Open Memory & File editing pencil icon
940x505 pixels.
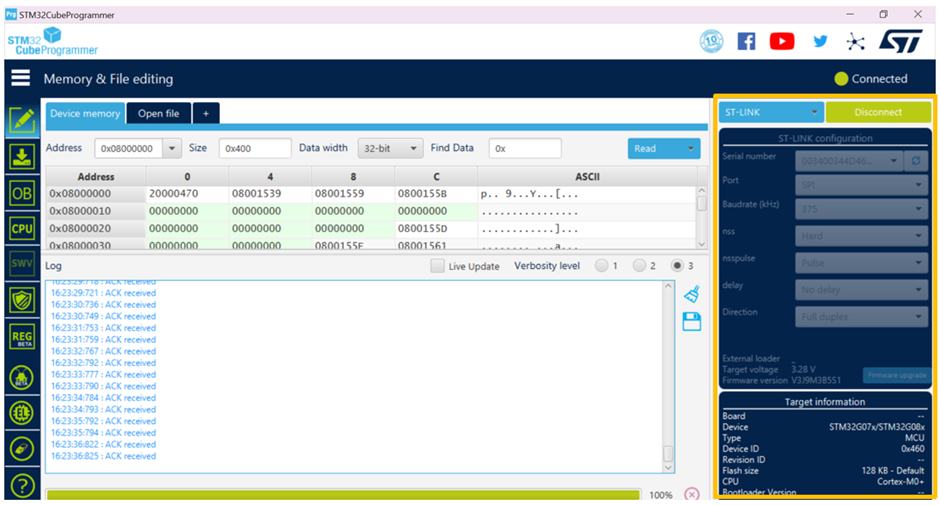coord(22,121)
